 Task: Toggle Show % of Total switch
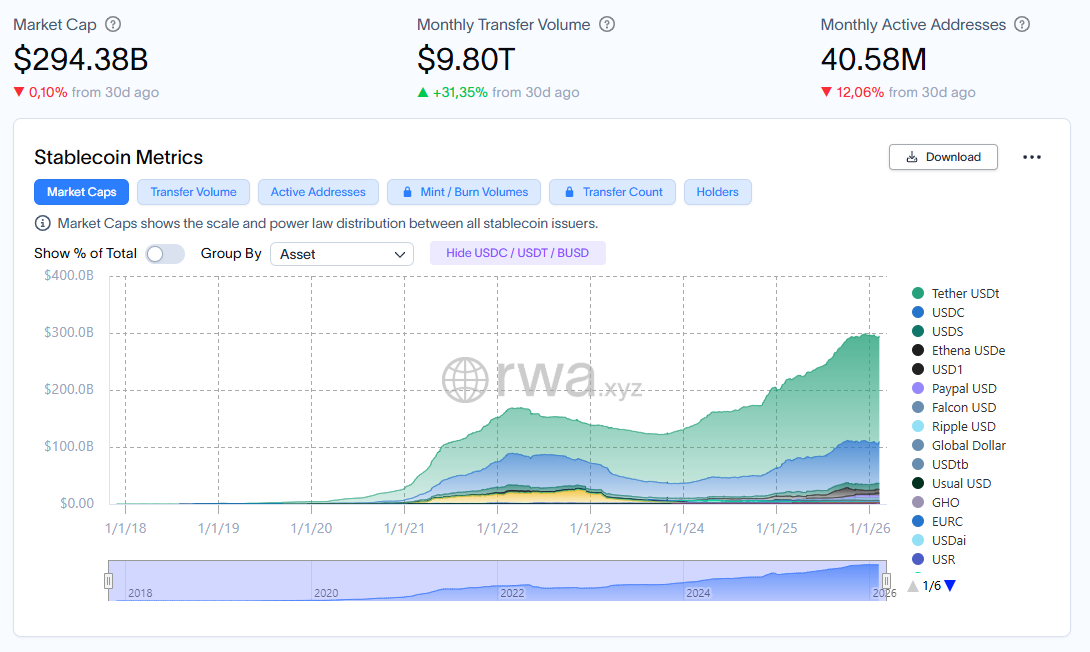[x=165, y=254]
